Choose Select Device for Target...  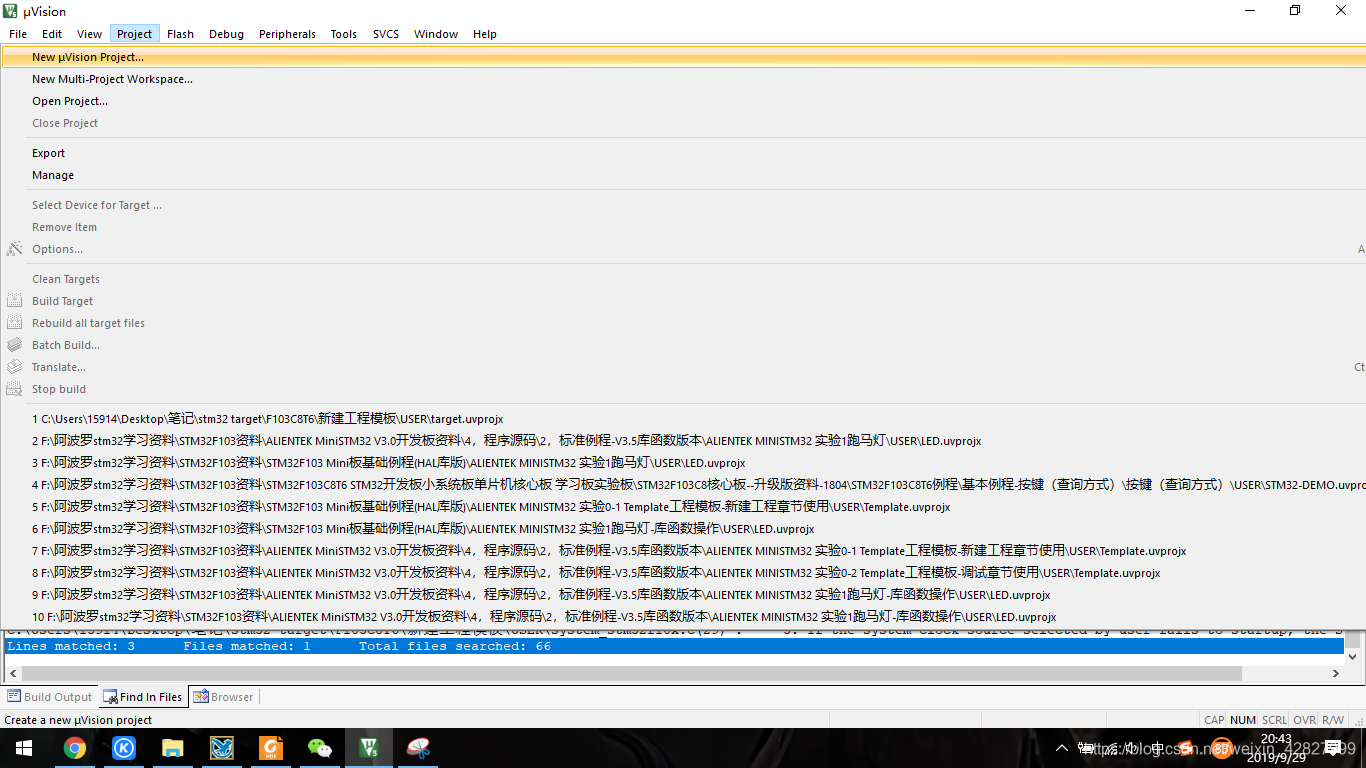point(683,205)
